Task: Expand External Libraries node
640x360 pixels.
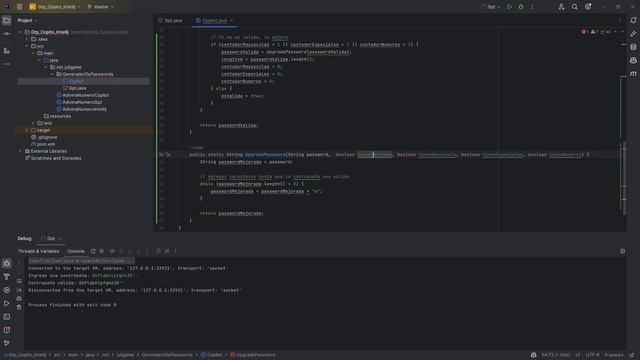Action: tap(20, 151)
